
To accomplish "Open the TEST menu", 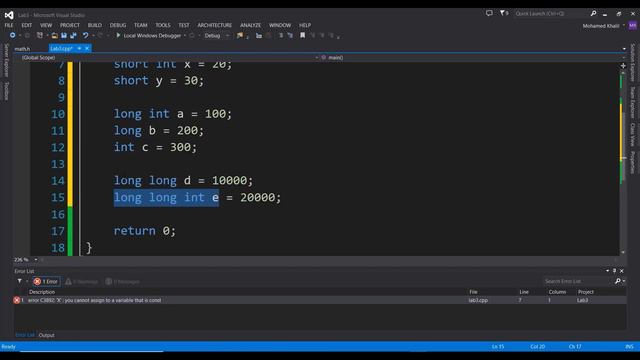I will tap(184, 25).
